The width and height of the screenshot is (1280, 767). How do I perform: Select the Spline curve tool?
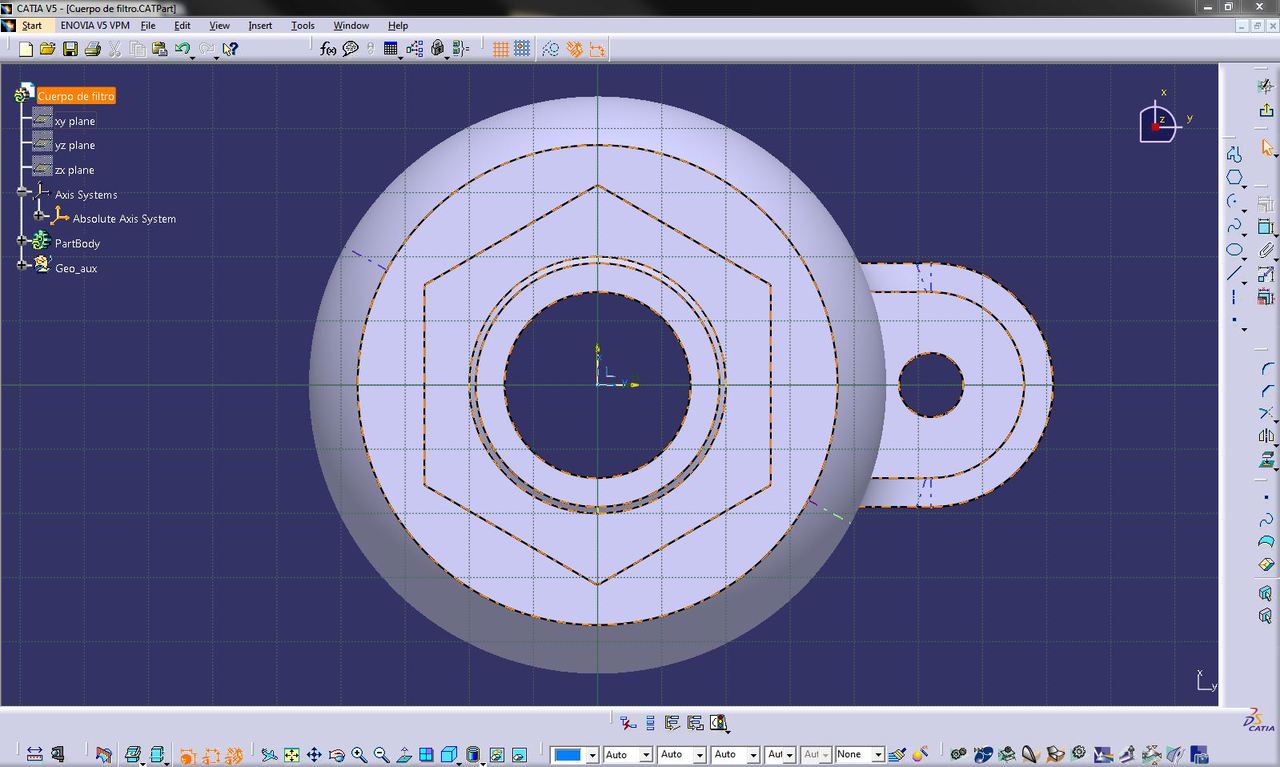pos(1234,226)
